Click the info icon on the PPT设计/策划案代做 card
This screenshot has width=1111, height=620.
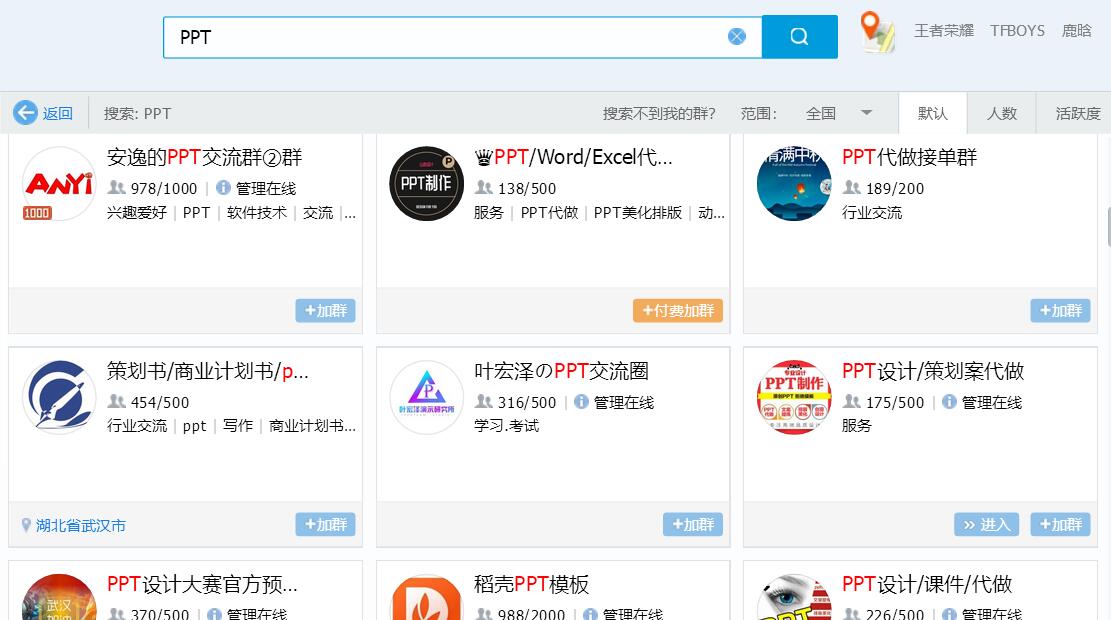[x=947, y=404]
